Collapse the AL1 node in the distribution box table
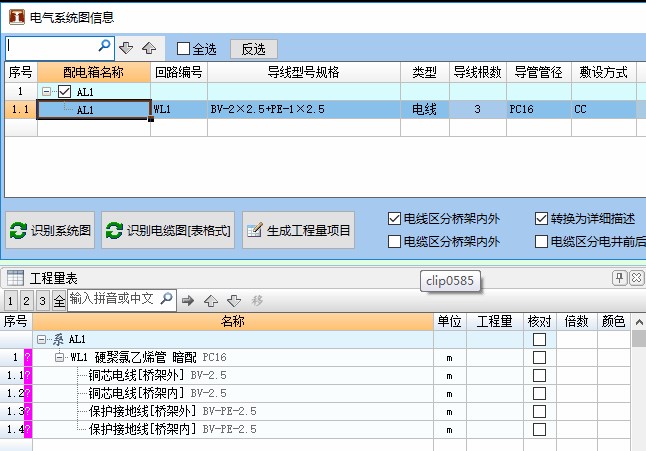646x451 pixels. pyautogui.click(x=46, y=92)
